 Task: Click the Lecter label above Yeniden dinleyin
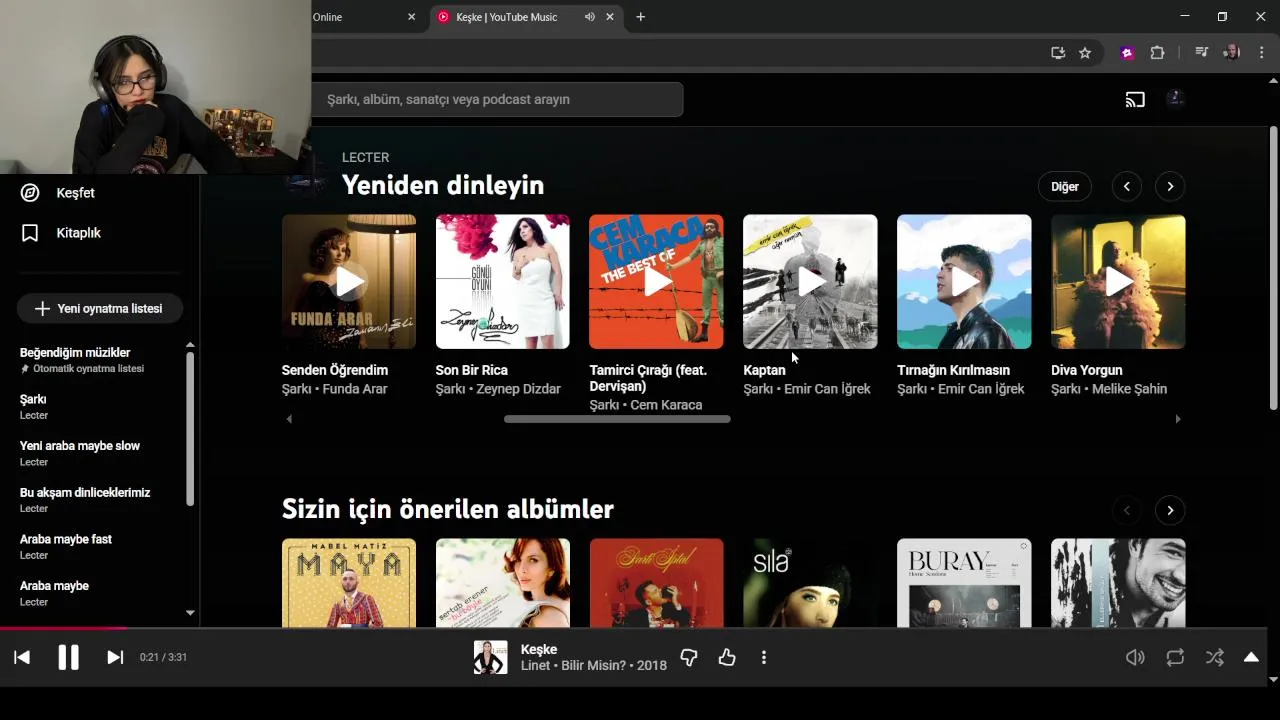tap(365, 157)
